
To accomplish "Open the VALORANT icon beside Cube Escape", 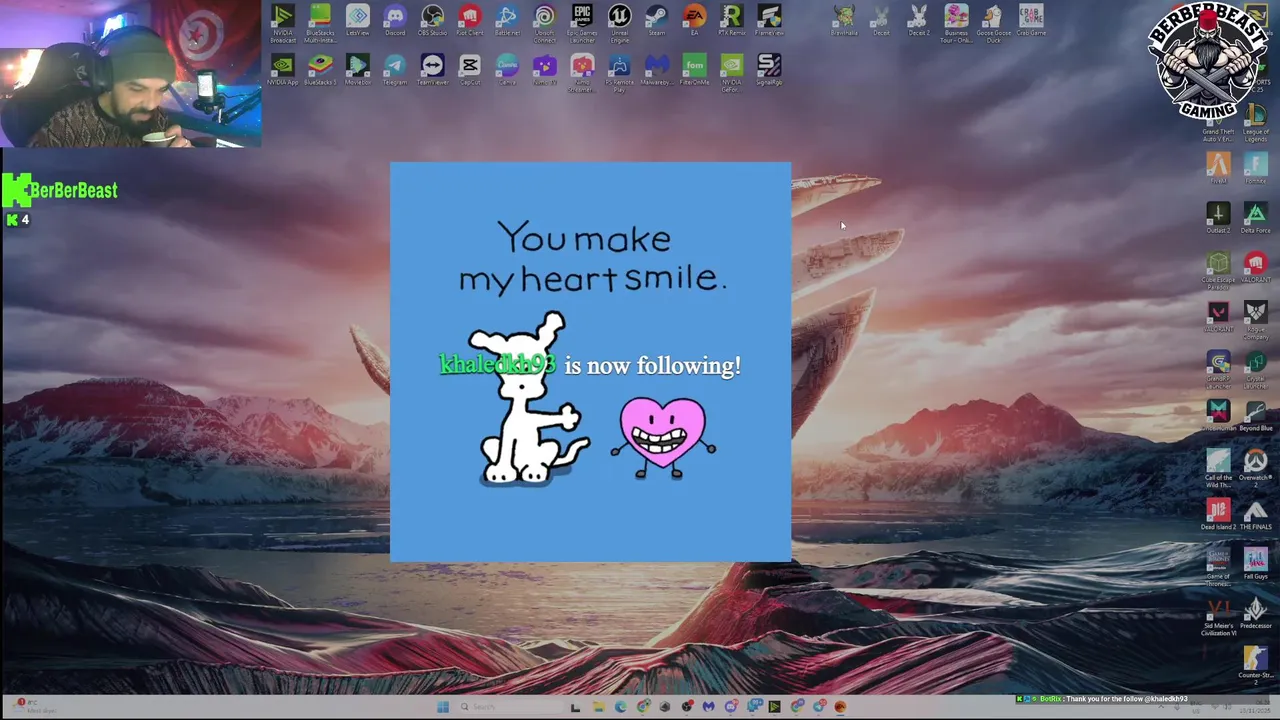I will (1256, 267).
